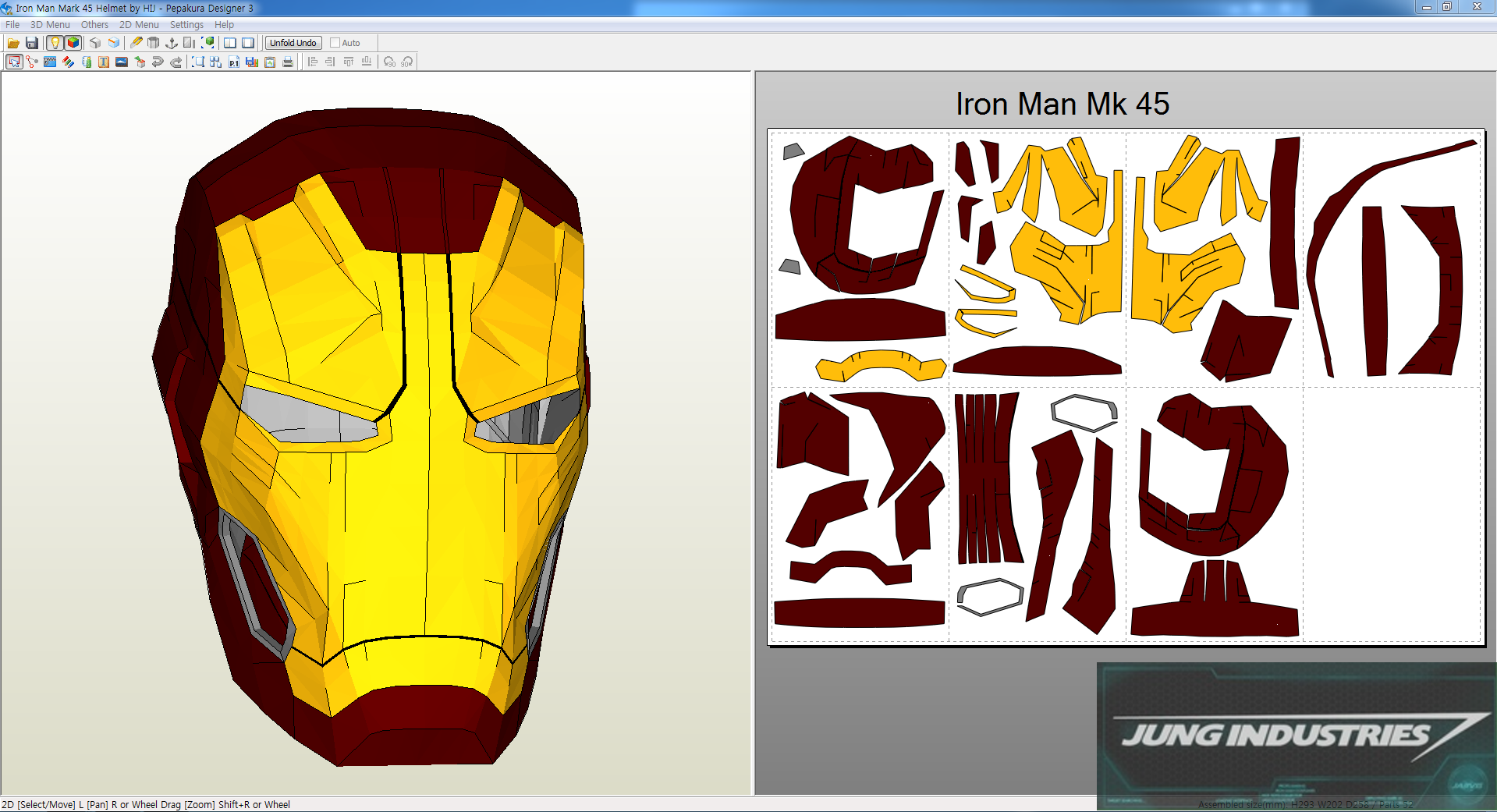The height and width of the screenshot is (812, 1497).
Task: Switch to the split two-pane layout
Action: tap(230, 43)
